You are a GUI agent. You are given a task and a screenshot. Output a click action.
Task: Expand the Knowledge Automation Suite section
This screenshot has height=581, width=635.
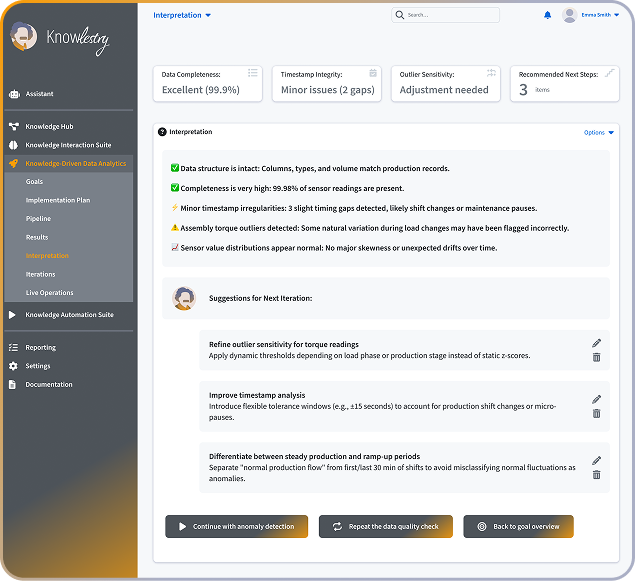point(69,315)
